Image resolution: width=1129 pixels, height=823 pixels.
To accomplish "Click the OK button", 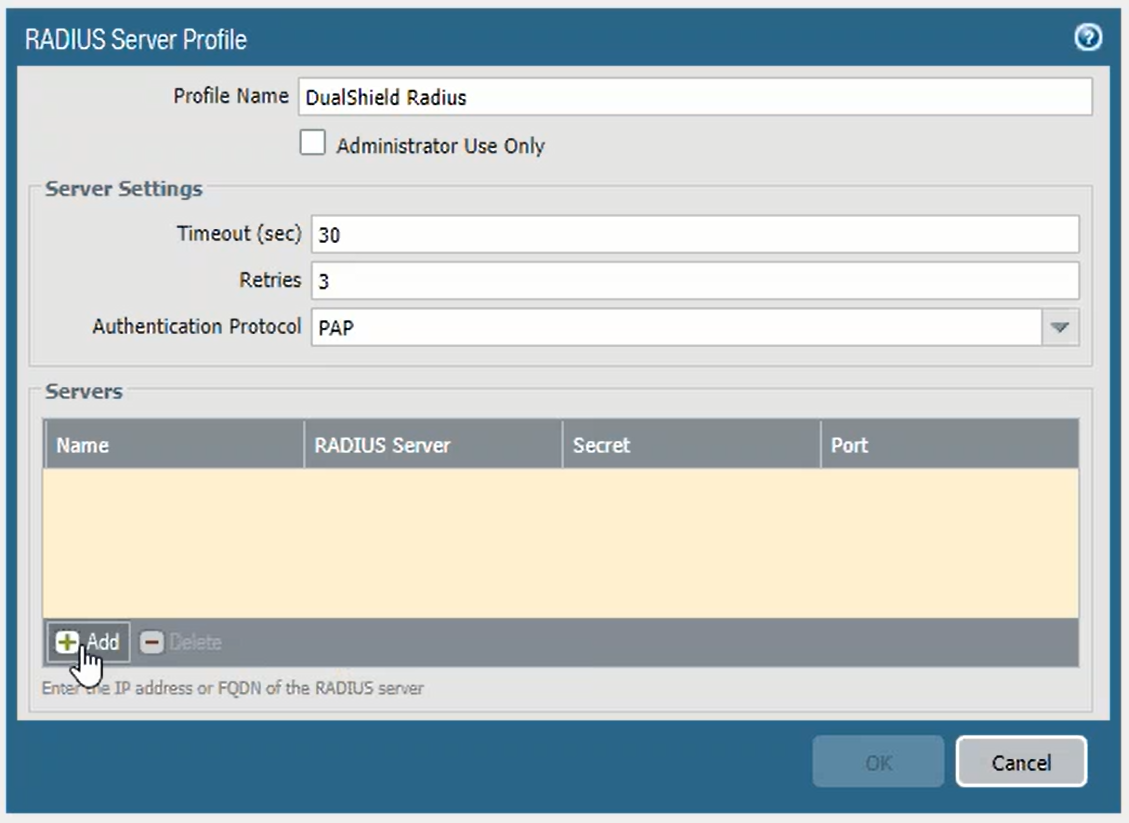I will pos(878,763).
